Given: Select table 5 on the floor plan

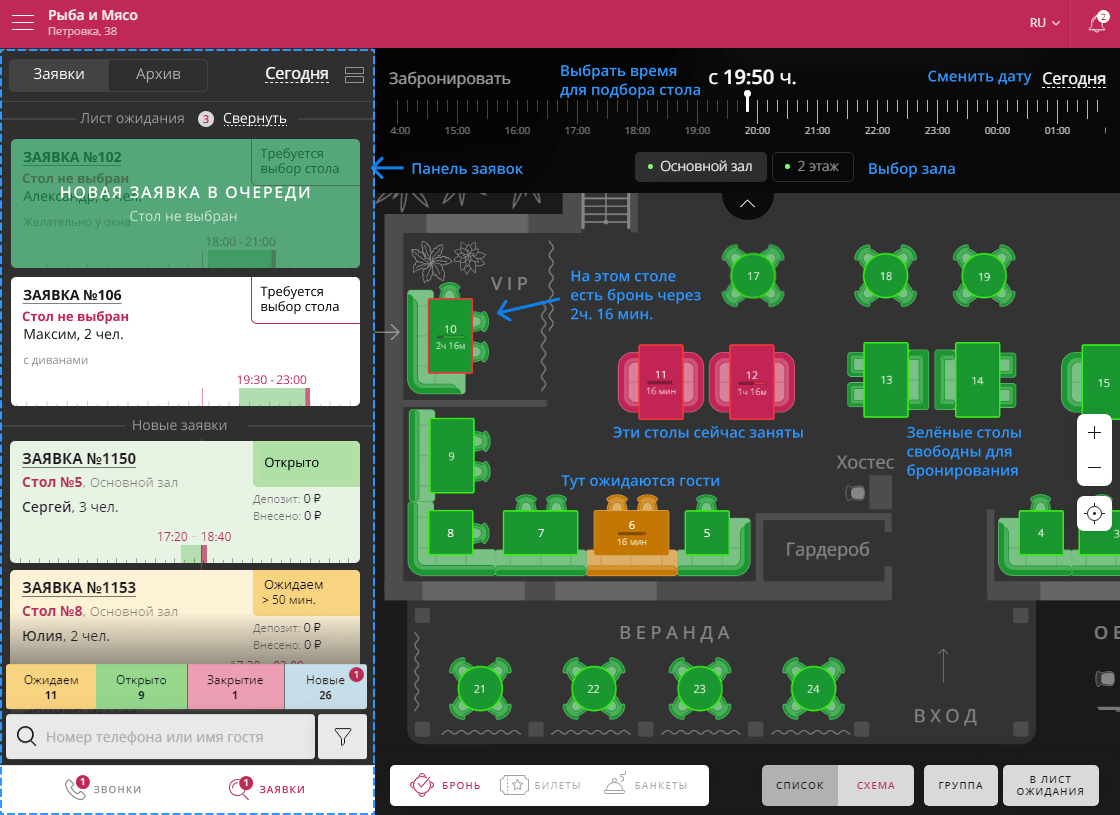Looking at the screenshot, I should click(706, 532).
